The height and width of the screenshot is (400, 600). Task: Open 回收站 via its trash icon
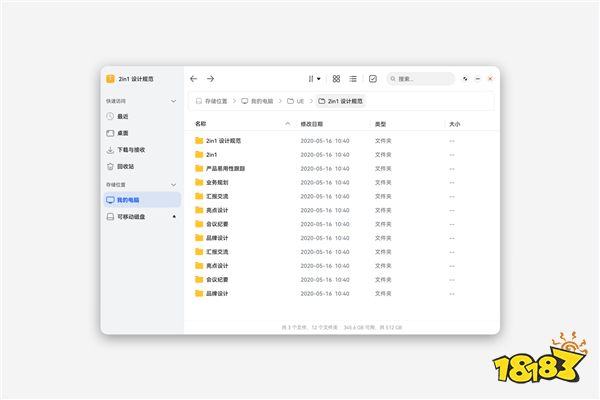tap(110, 167)
